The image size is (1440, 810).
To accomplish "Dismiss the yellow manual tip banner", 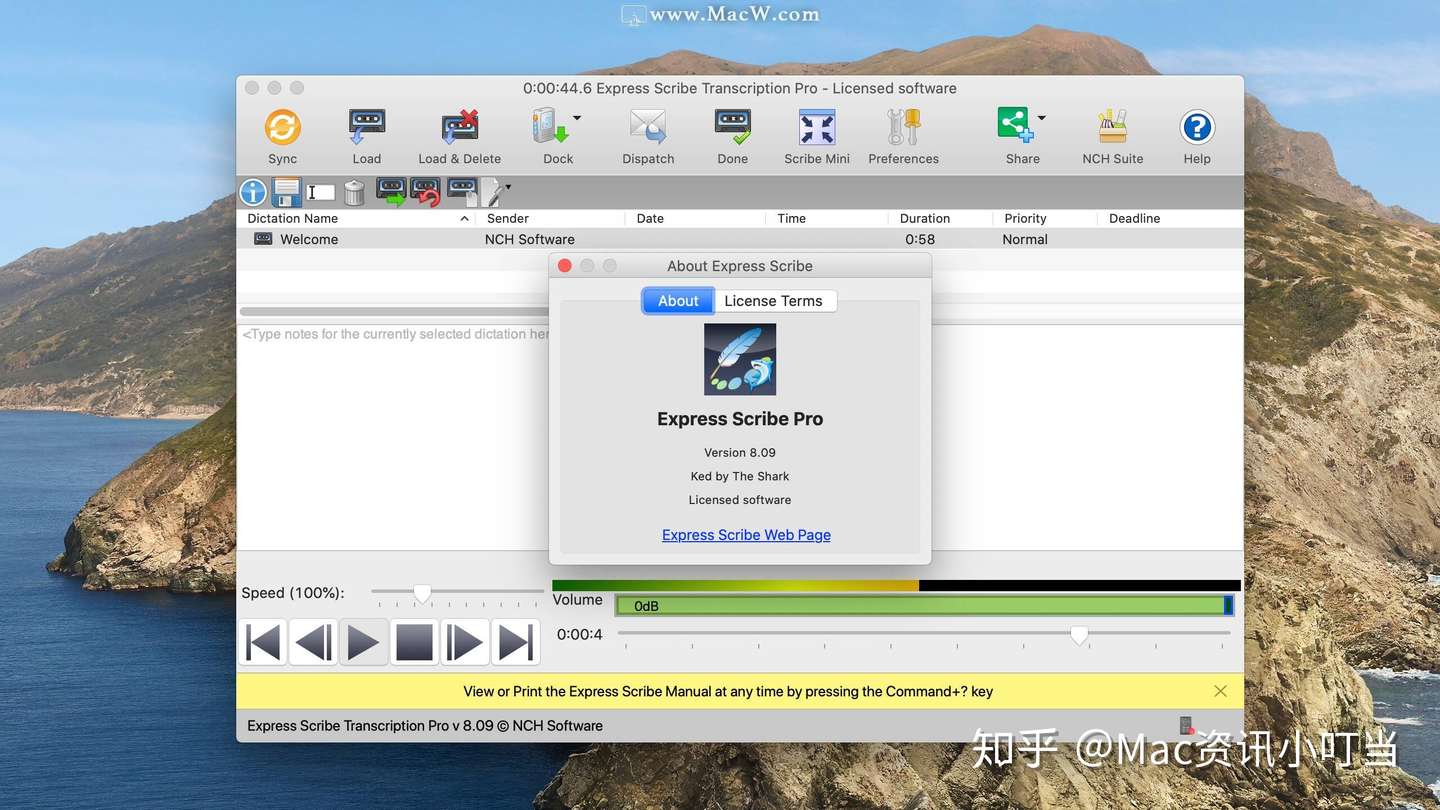I will [1220, 691].
